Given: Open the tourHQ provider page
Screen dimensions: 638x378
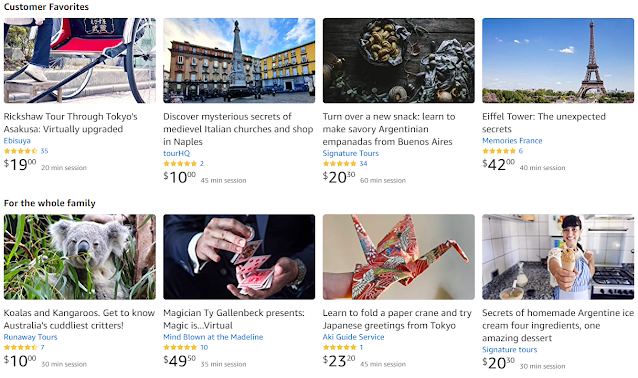Looking at the screenshot, I should pyautogui.click(x=177, y=153).
